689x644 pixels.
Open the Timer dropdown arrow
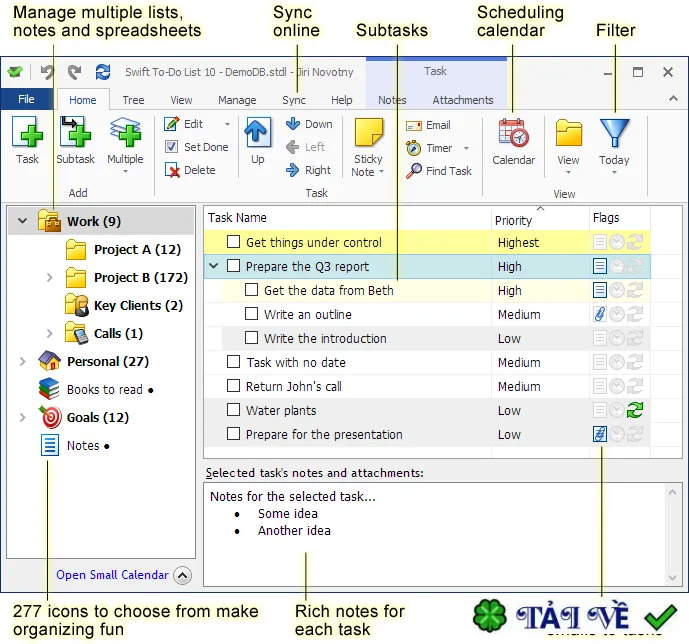[466, 148]
